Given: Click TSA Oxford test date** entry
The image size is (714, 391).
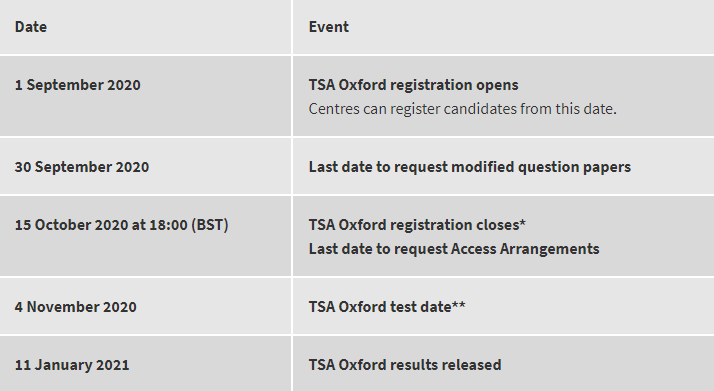Looking at the screenshot, I should 387,307.
